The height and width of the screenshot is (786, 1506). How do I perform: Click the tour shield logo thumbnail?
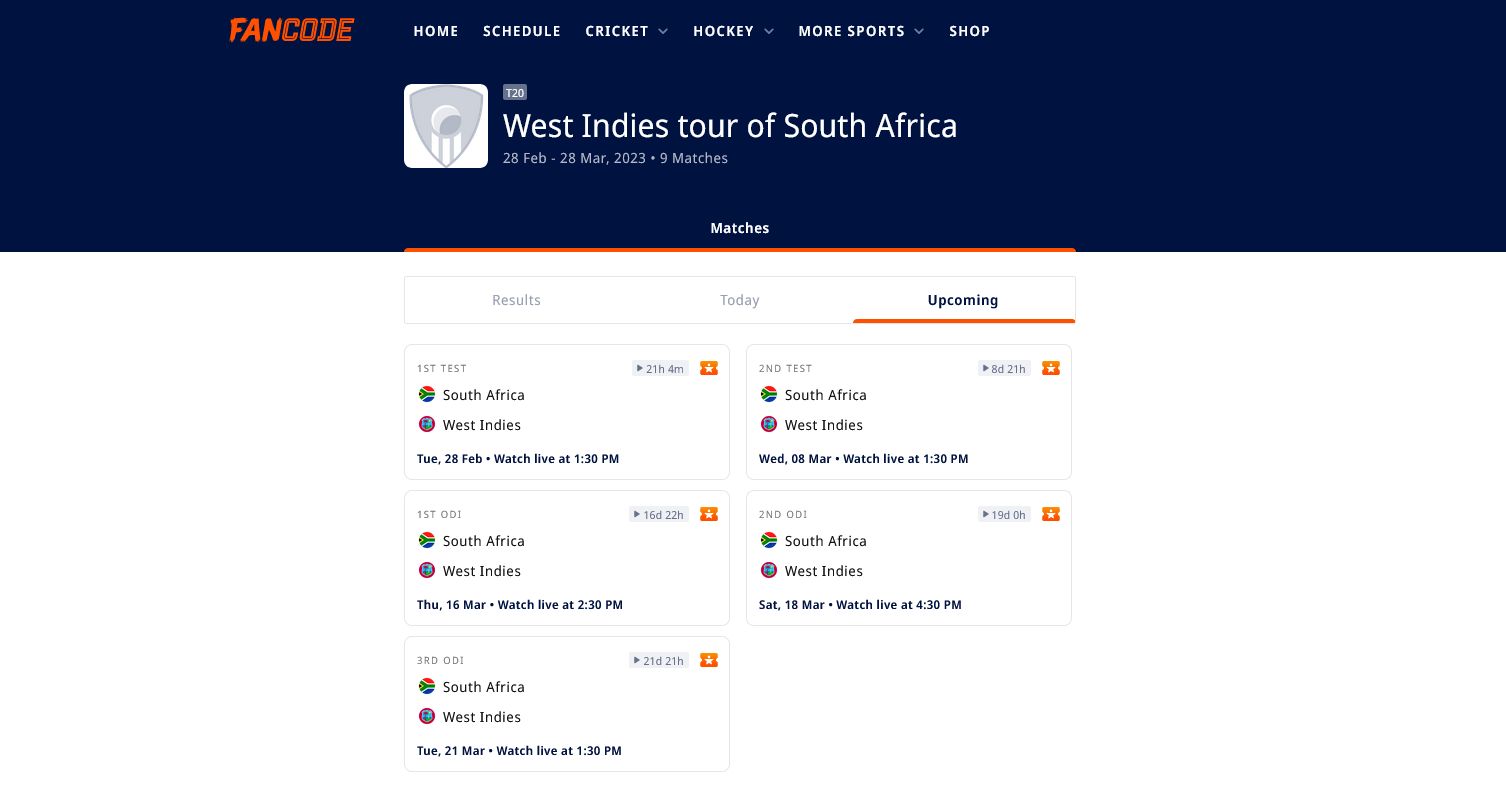446,126
